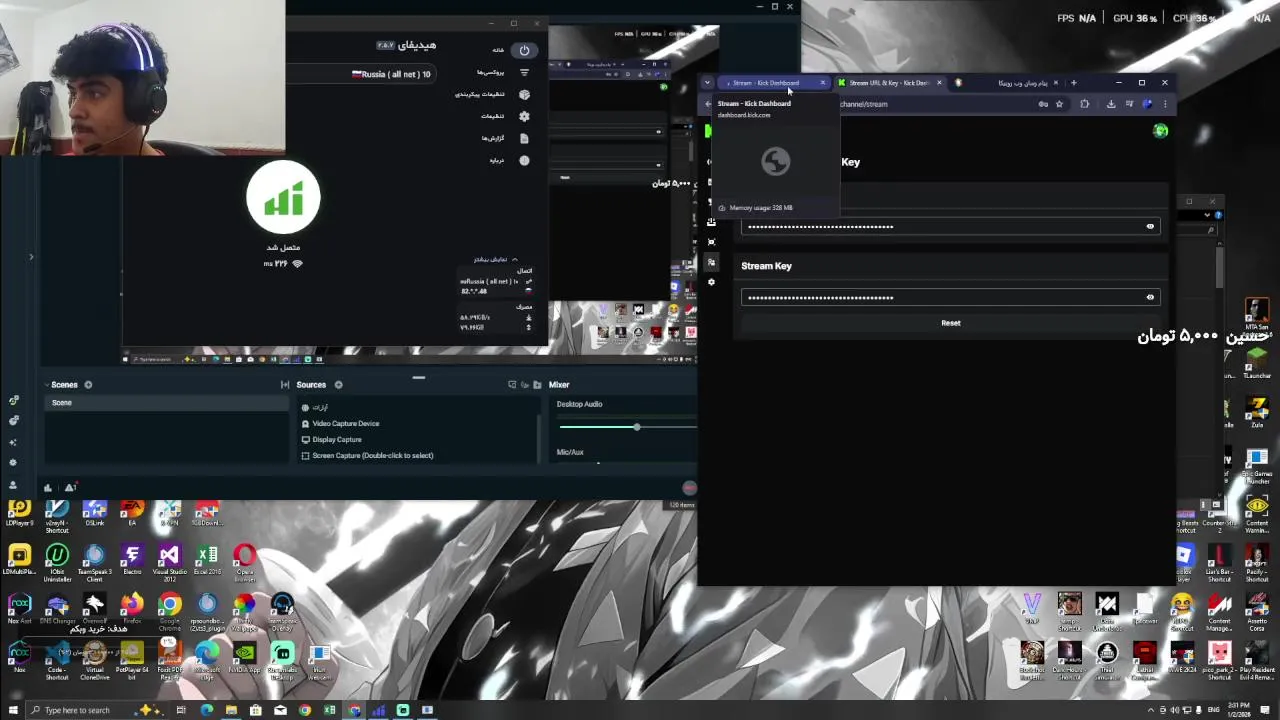Select Video Capture Device source
The image size is (1280, 720).
pyautogui.click(x=345, y=424)
